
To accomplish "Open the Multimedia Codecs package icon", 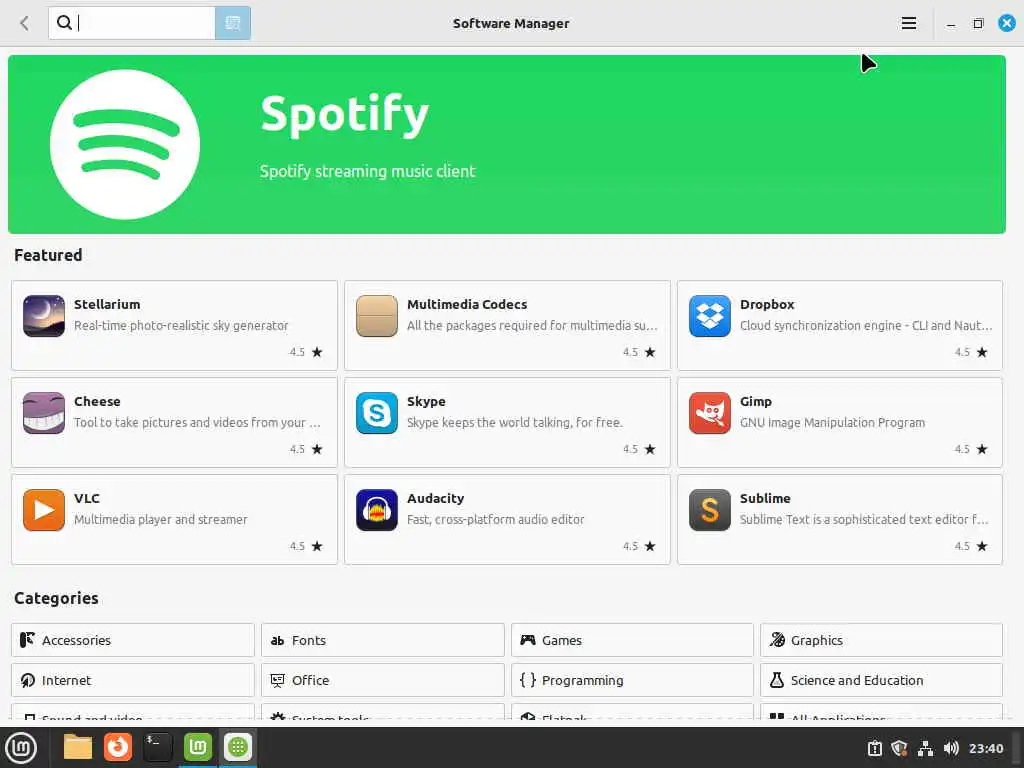I will click(x=377, y=316).
